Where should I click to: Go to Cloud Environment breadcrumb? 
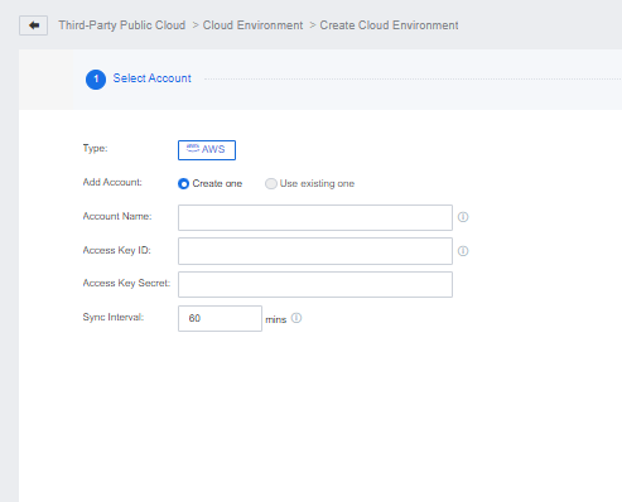tap(253, 25)
